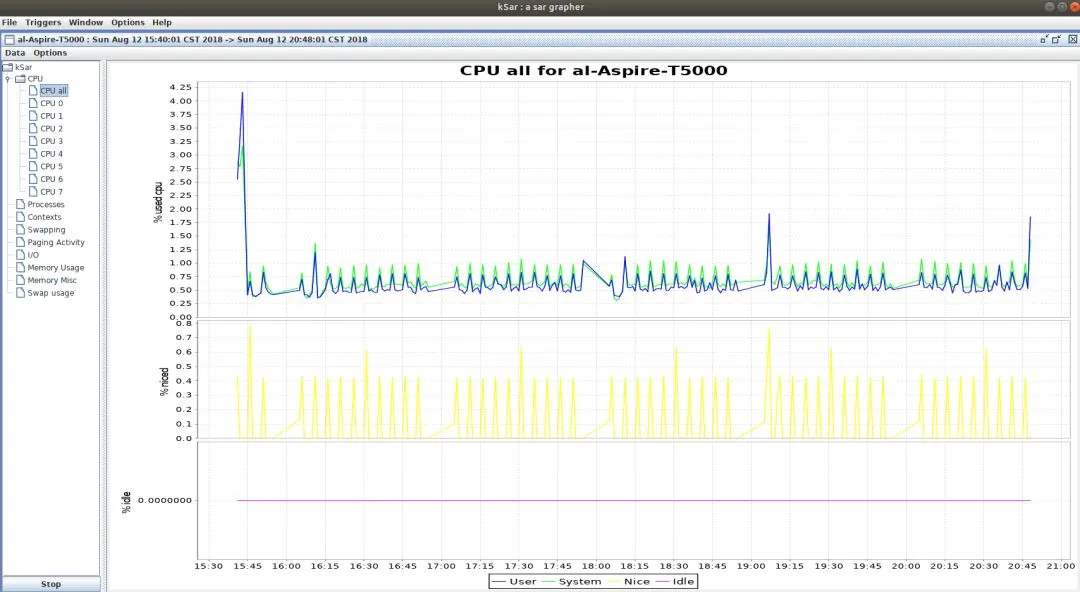Click the % used cpu axis label
The height and width of the screenshot is (592, 1080).
point(158,202)
